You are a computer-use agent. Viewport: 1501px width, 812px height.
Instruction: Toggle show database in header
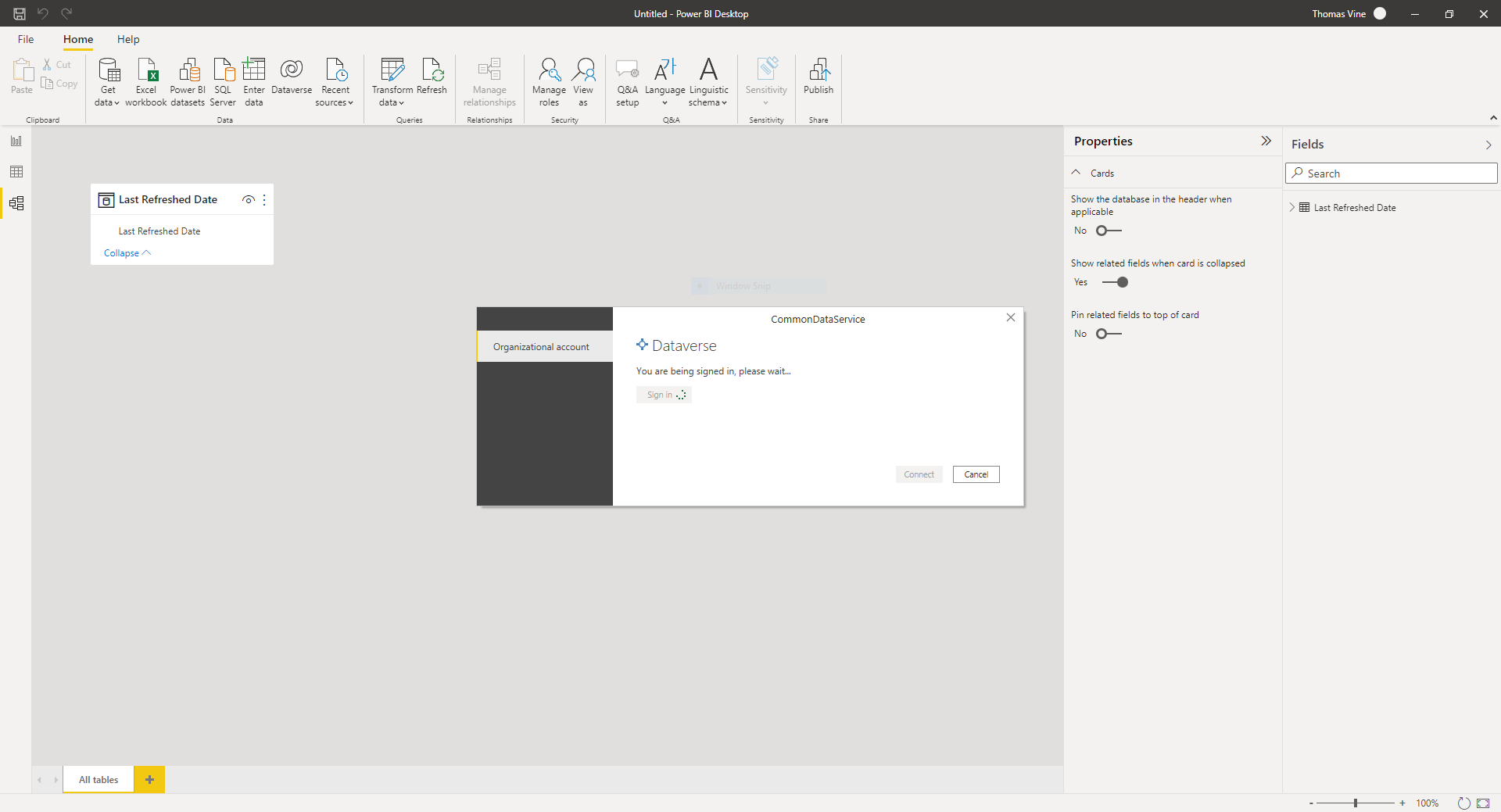[1109, 231]
